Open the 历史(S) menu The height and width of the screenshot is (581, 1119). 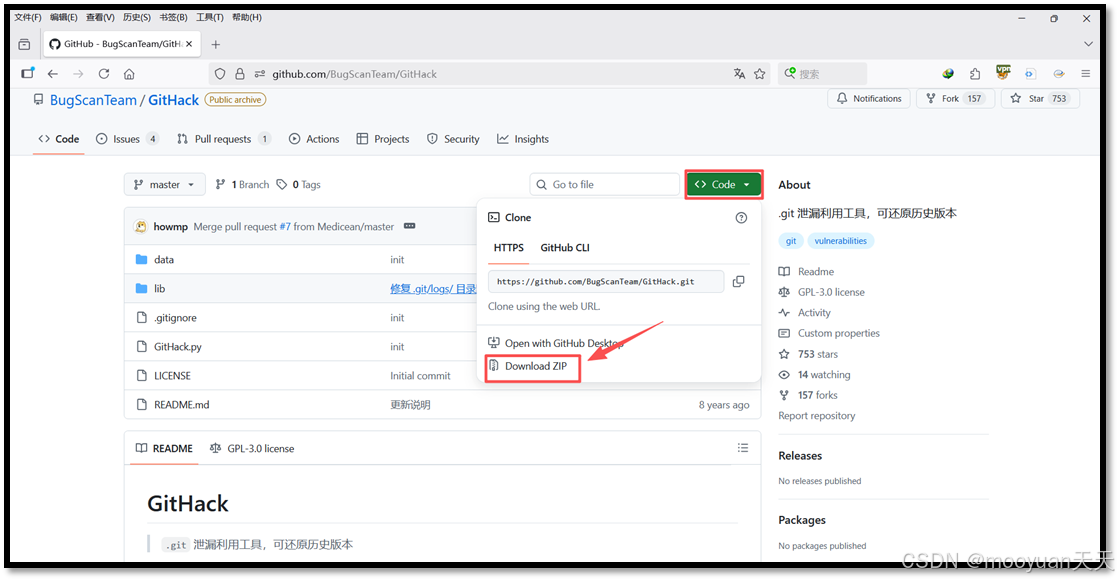(137, 17)
